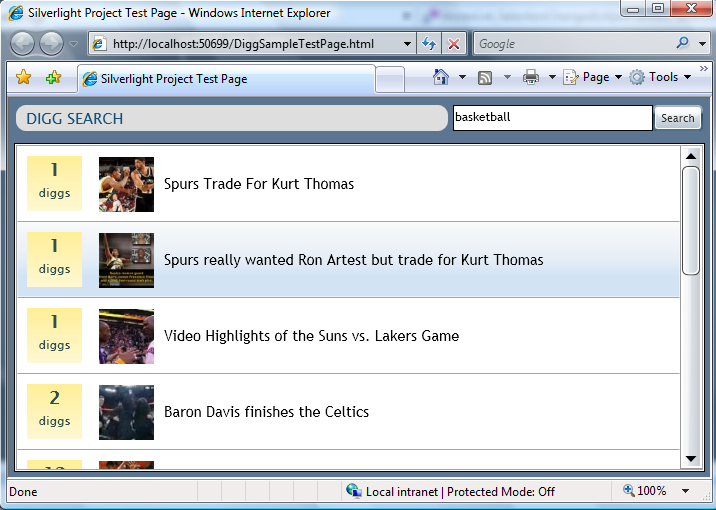The image size is (716, 510).
Task: Click the localhost address bar URL
Action: coord(243,44)
